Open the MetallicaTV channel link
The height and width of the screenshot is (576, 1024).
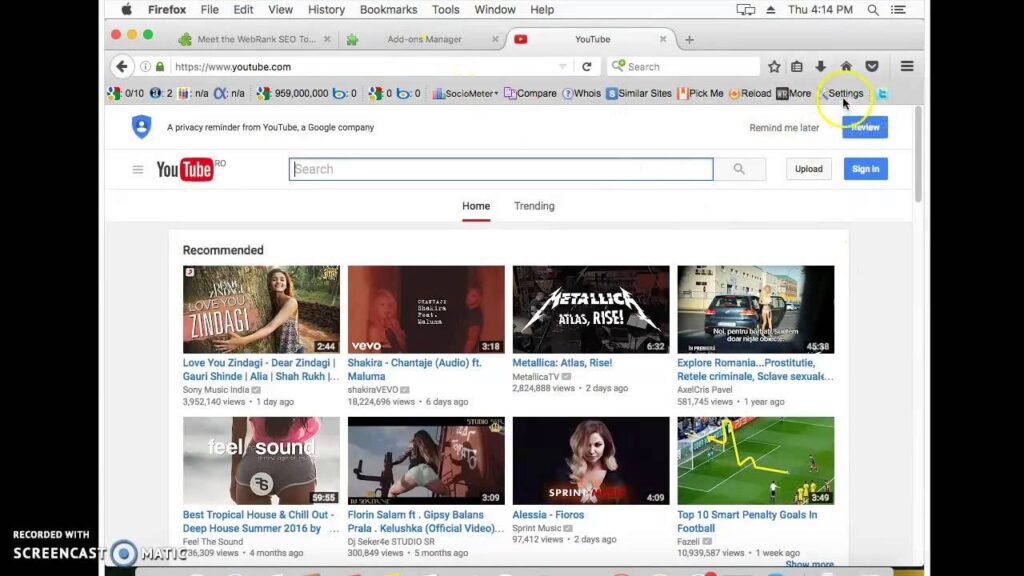536,377
